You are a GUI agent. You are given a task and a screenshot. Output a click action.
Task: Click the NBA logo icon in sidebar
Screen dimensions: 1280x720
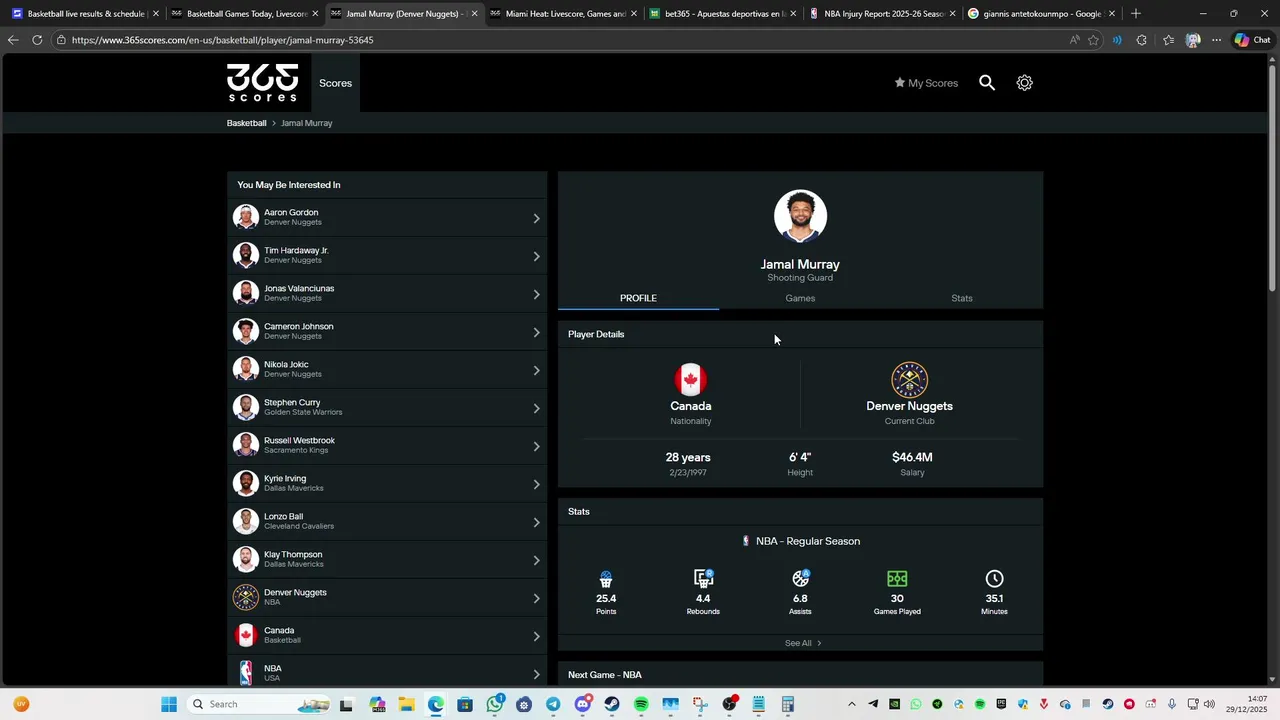(x=245, y=673)
